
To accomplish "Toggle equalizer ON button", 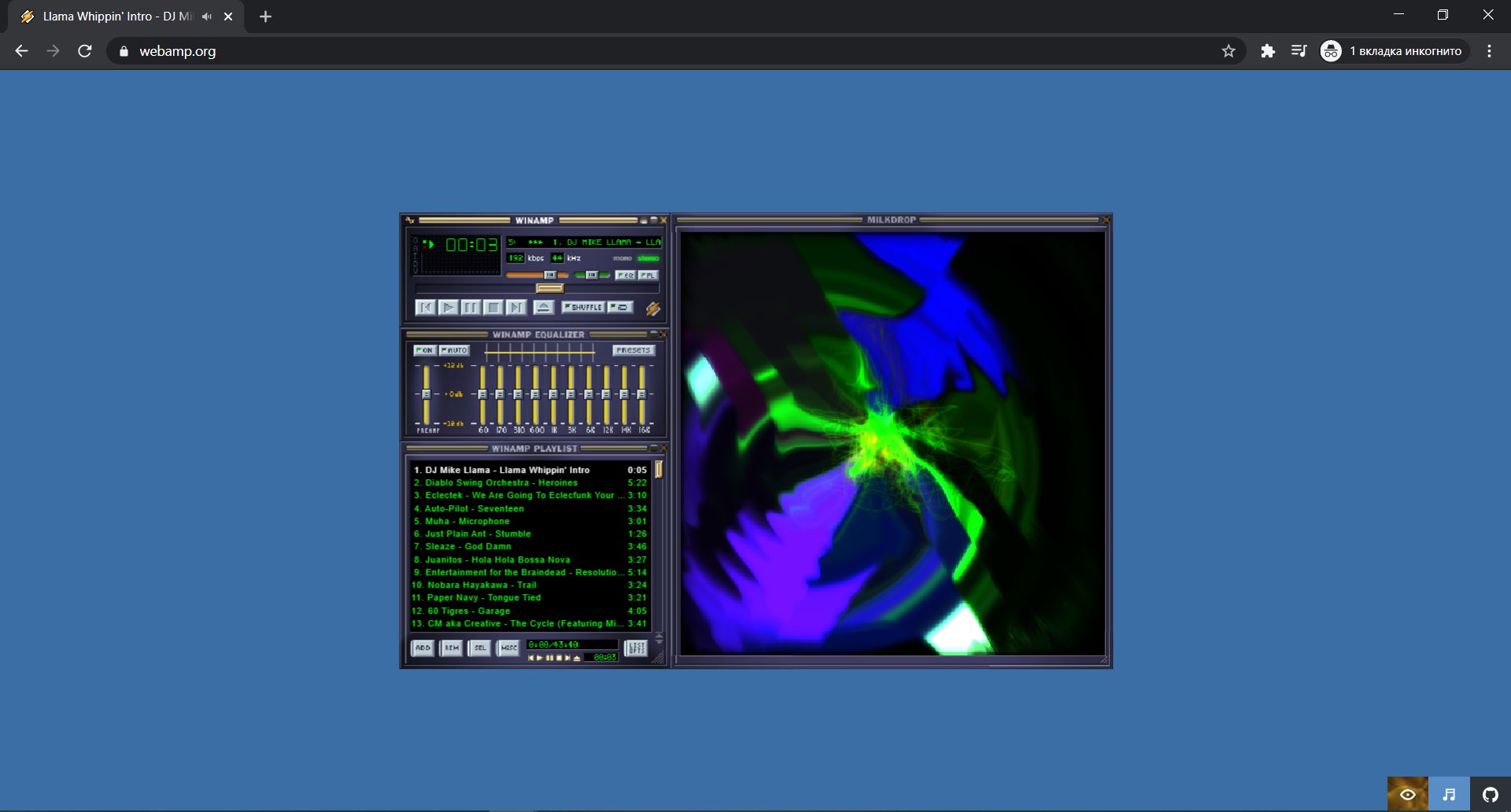I will (x=425, y=350).
